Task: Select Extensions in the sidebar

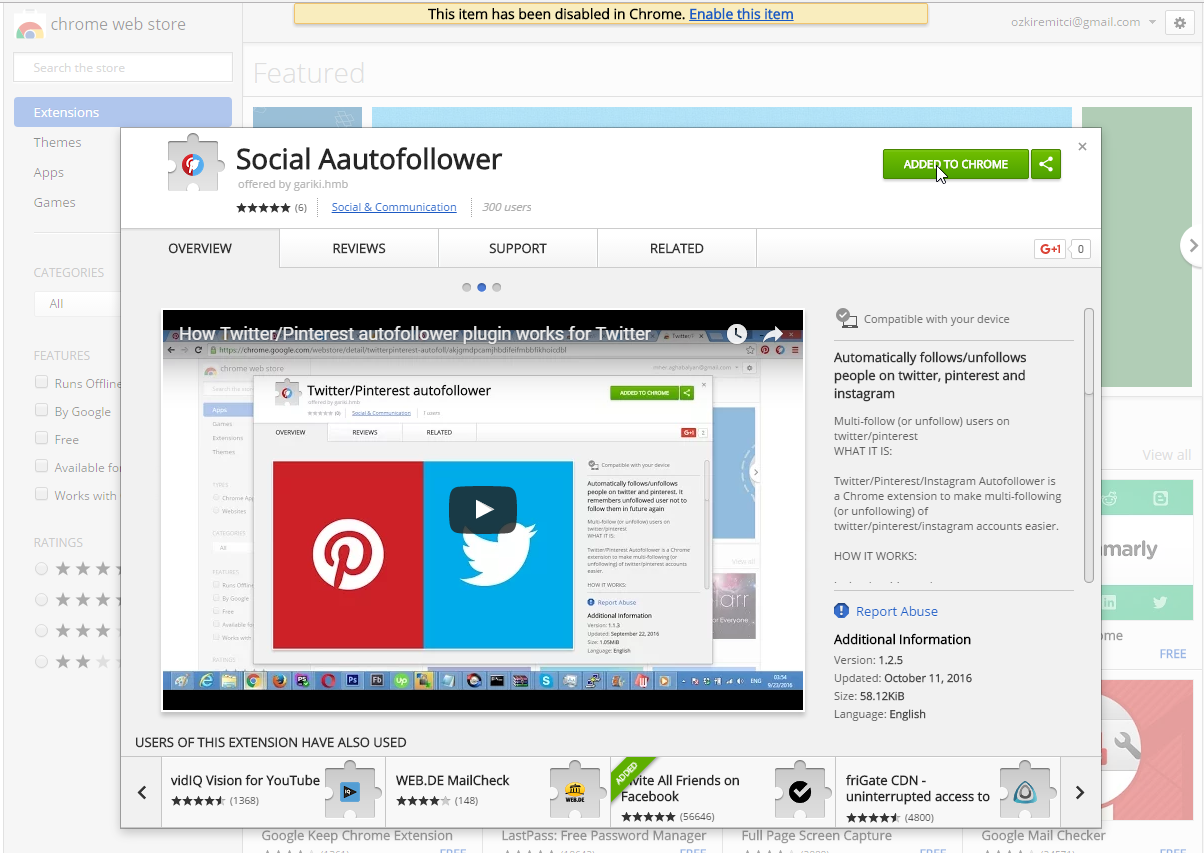Action: coord(123,112)
